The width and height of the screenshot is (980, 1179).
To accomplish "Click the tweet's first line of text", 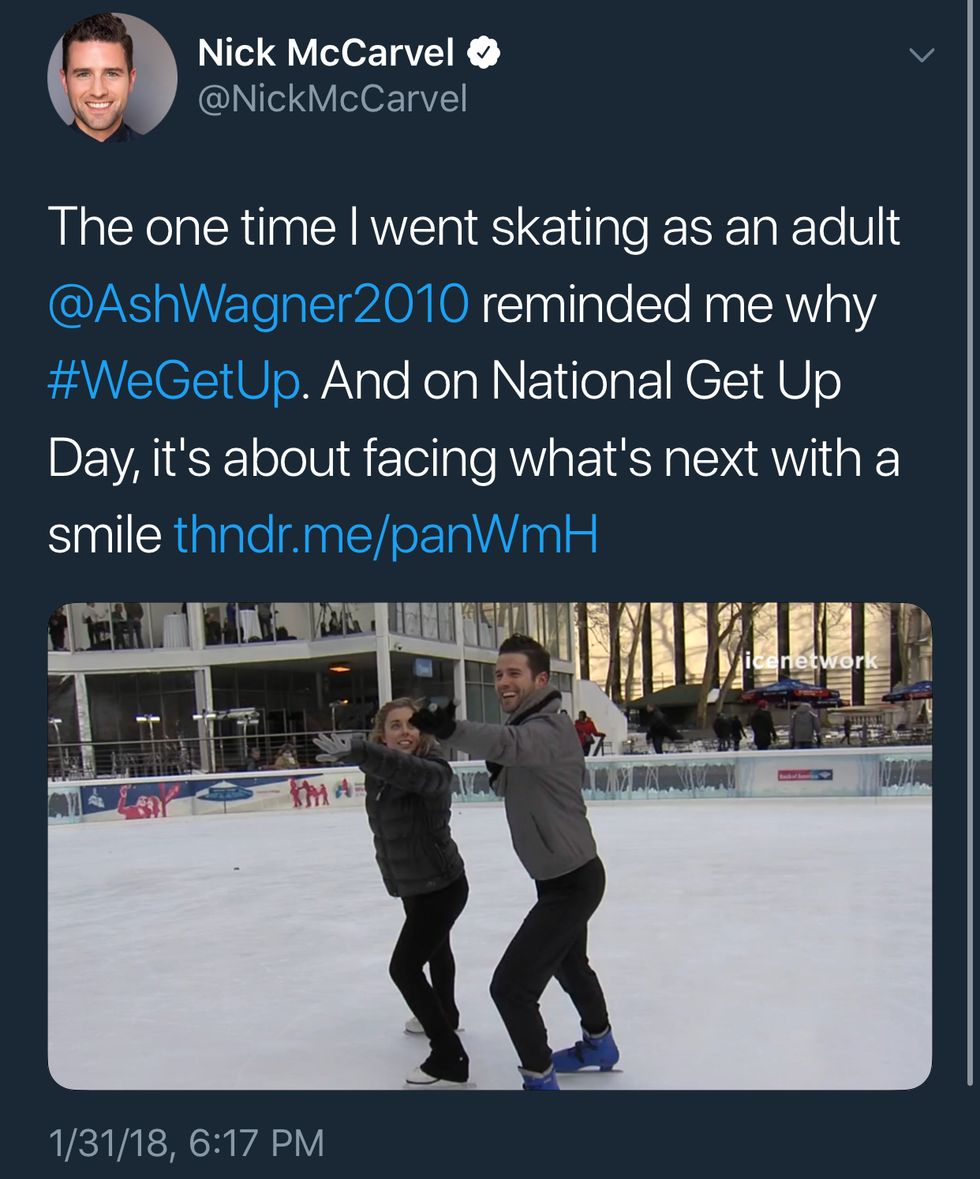I will coord(473,227).
